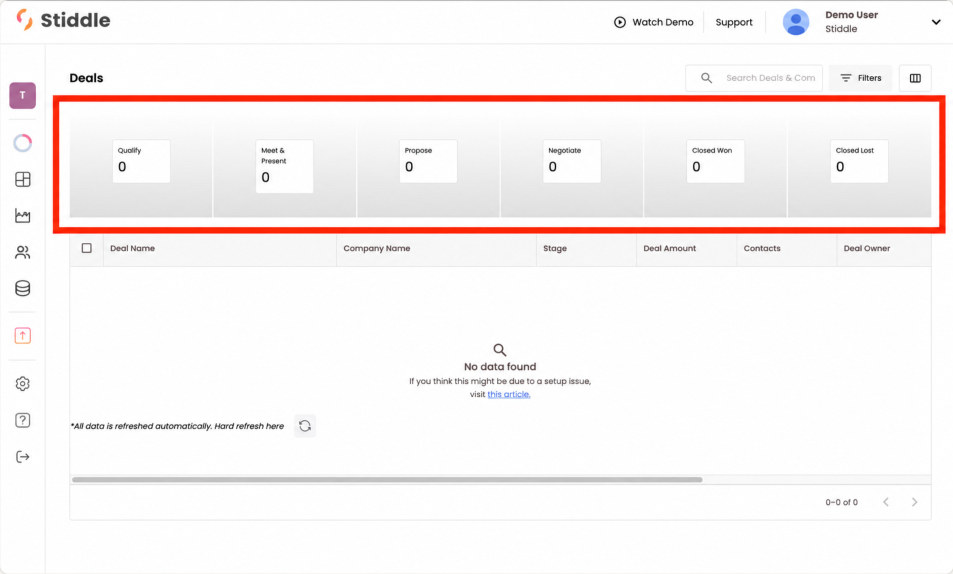Click the 'No data found' message

pyautogui.click(x=500, y=367)
